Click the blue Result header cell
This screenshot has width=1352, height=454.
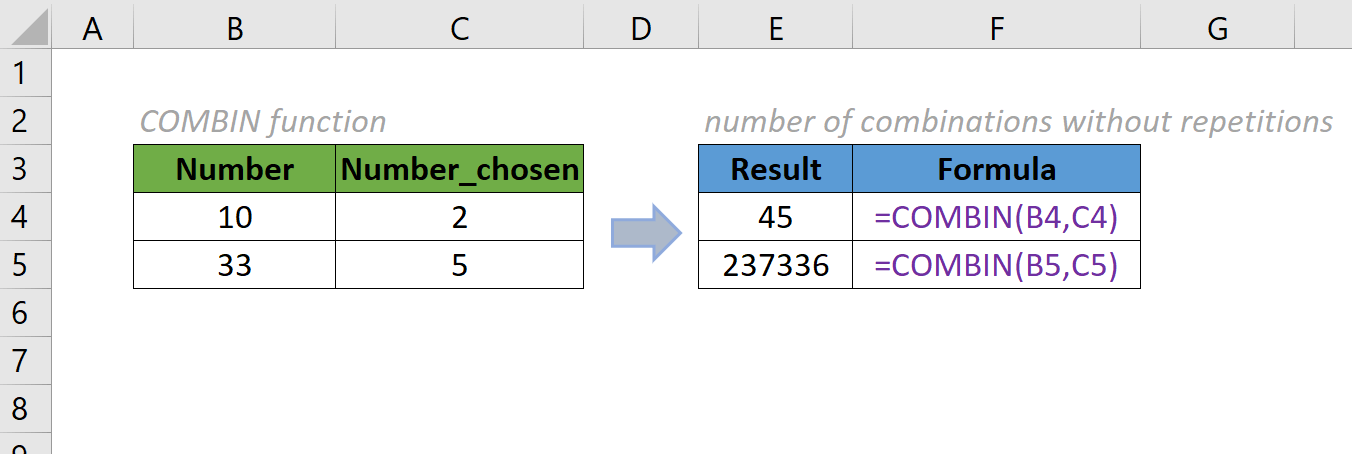point(775,169)
